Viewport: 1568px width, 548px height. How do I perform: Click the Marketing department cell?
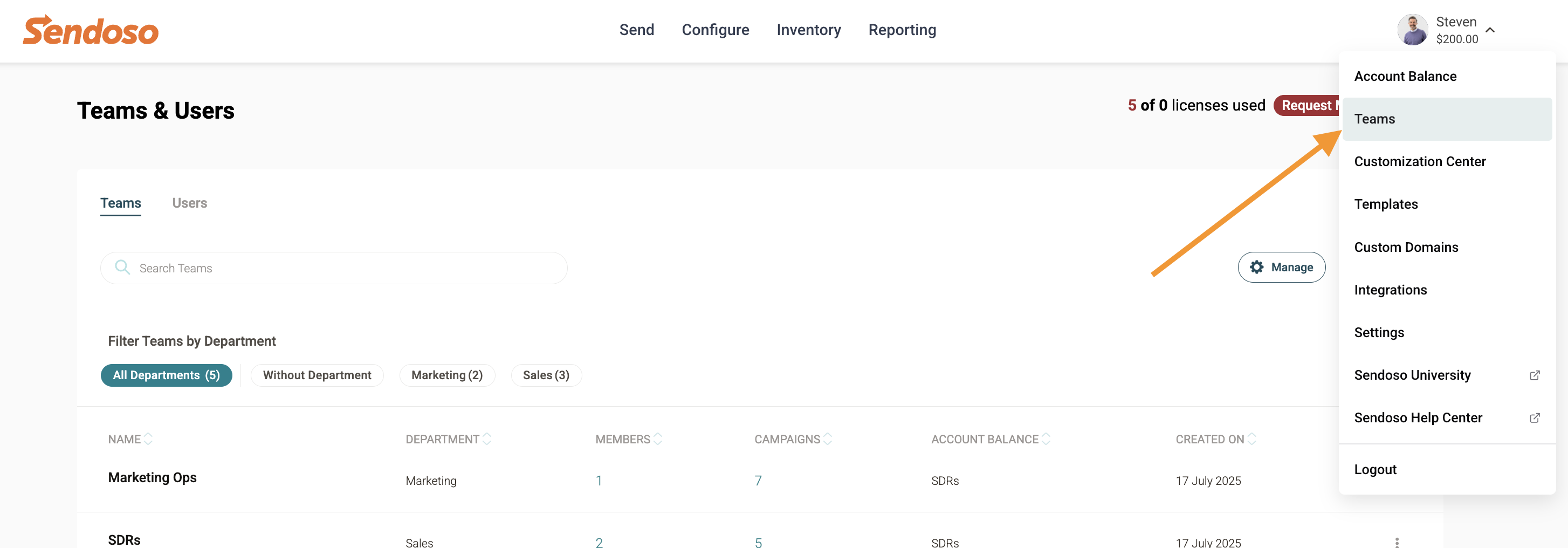pos(431,481)
